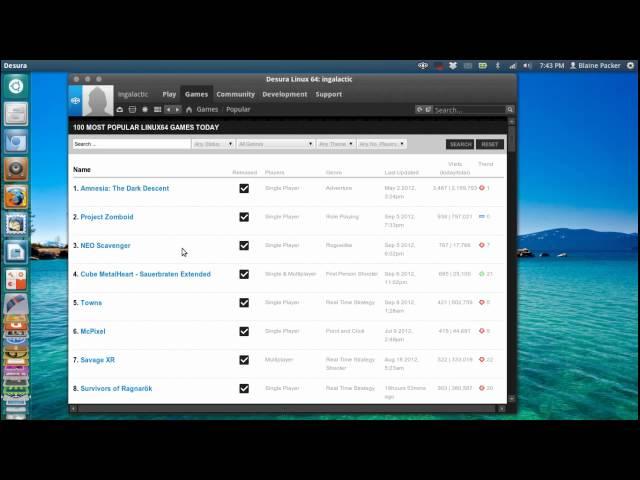
Task: Switch to the Development tab
Action: (284, 94)
